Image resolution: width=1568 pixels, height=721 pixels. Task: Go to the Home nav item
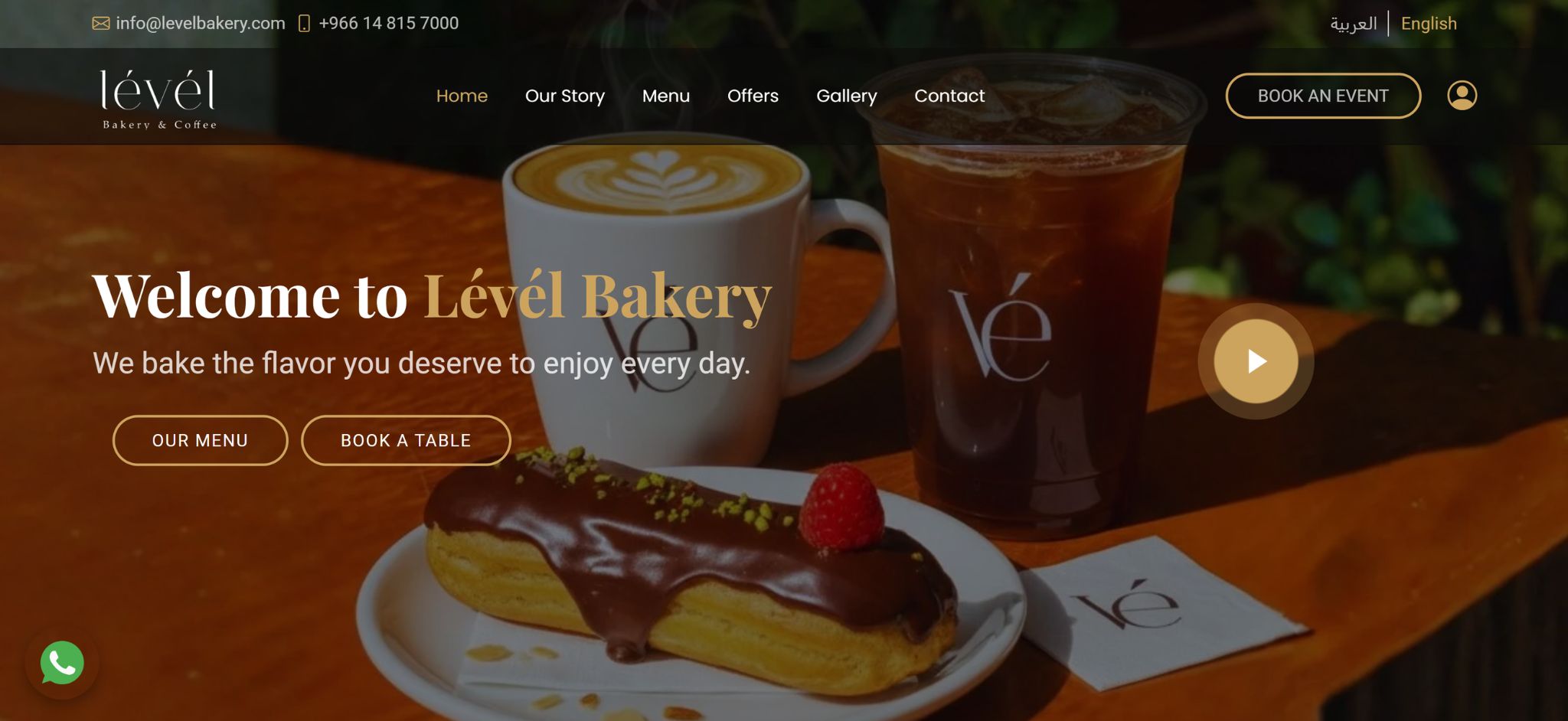tap(462, 96)
